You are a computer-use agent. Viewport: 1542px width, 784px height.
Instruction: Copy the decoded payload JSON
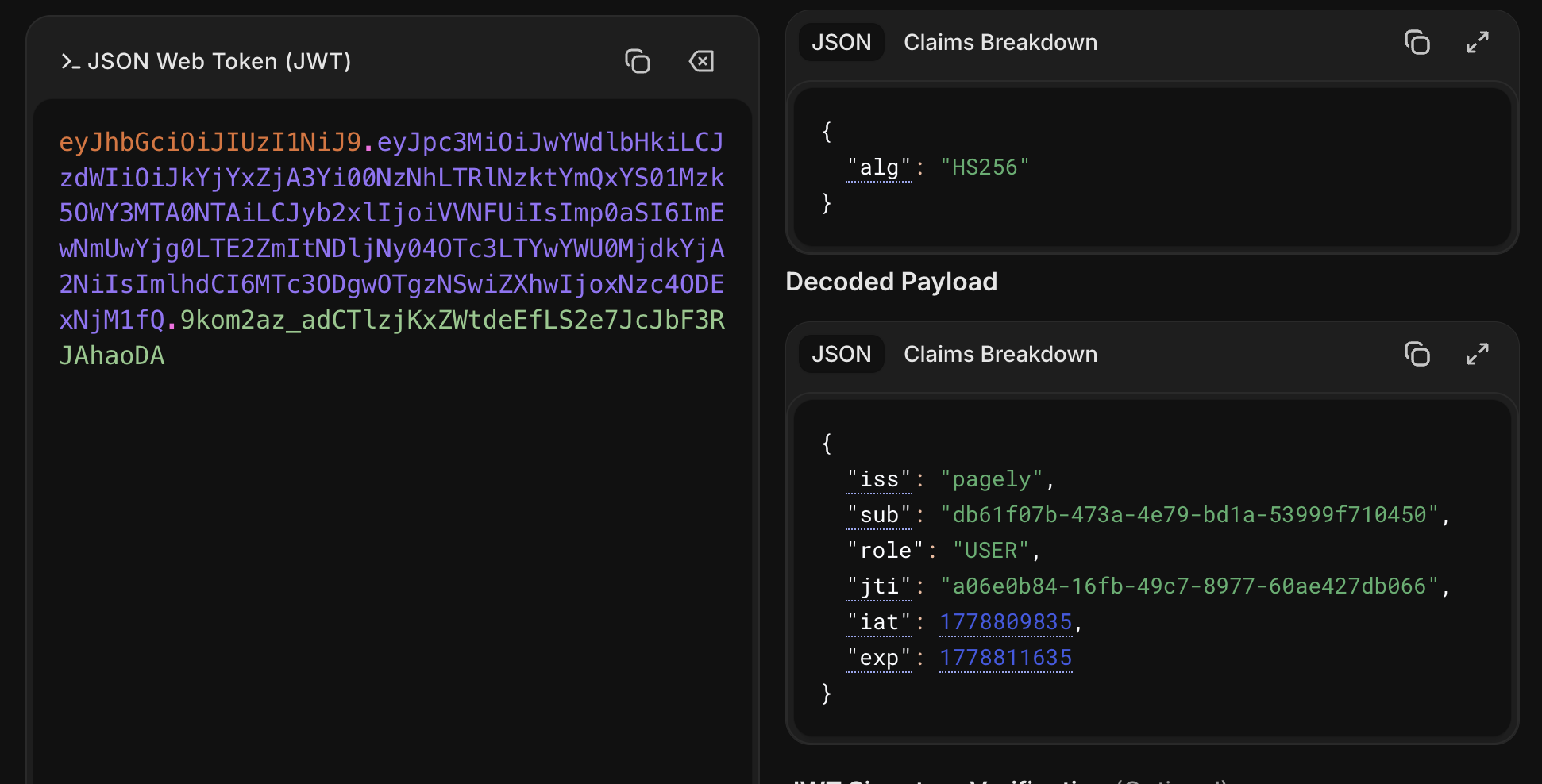(x=1417, y=354)
